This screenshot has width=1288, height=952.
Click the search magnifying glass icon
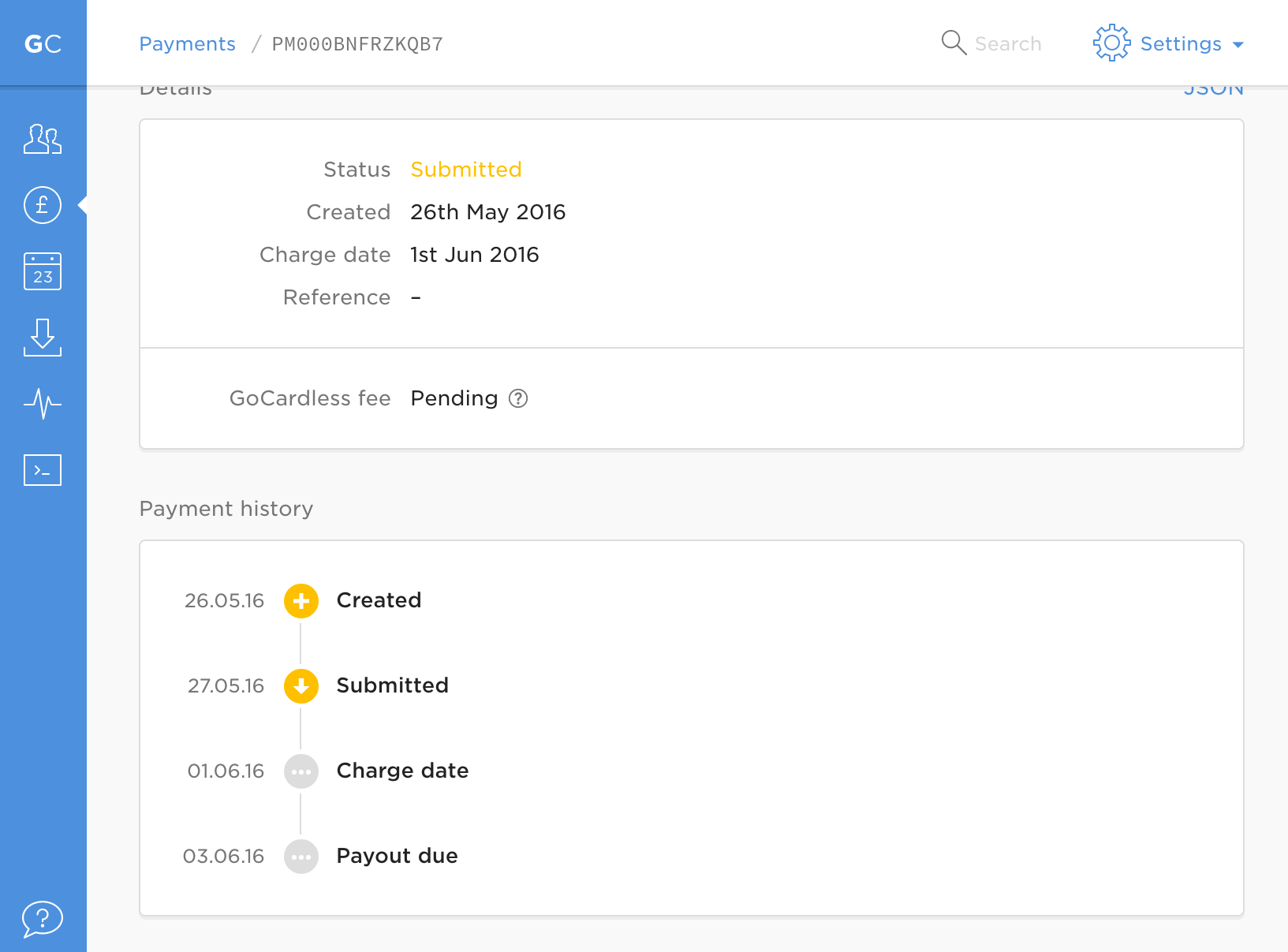(954, 43)
